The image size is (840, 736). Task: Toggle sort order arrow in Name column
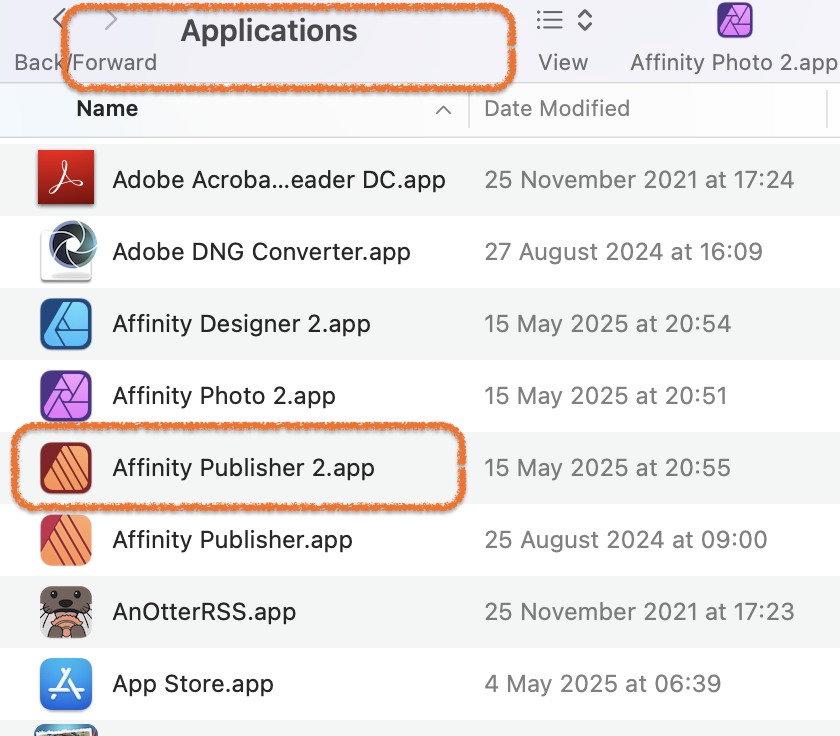tap(443, 110)
